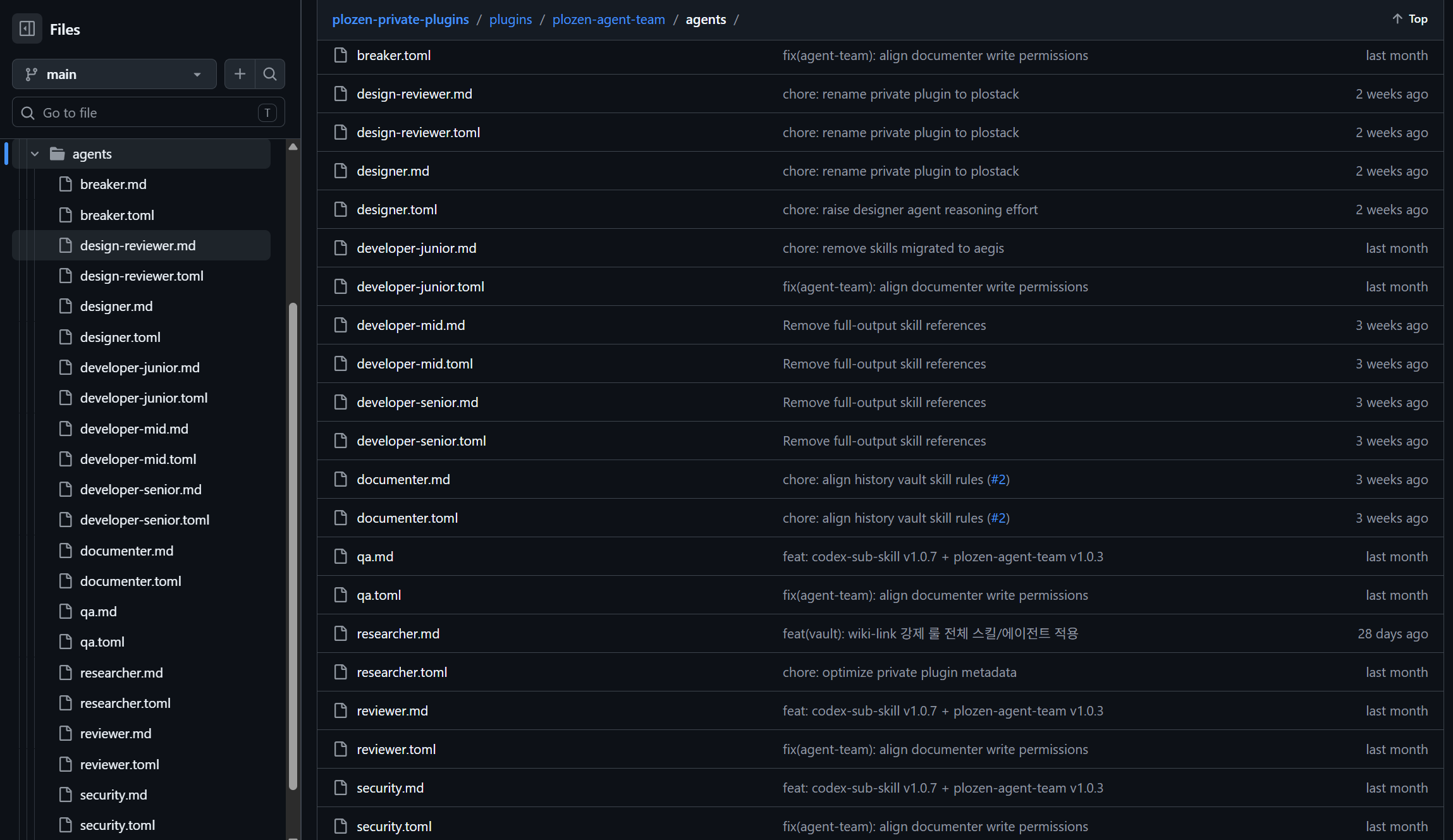
Task: Click file icon of designer.md list row
Action: coord(340,171)
